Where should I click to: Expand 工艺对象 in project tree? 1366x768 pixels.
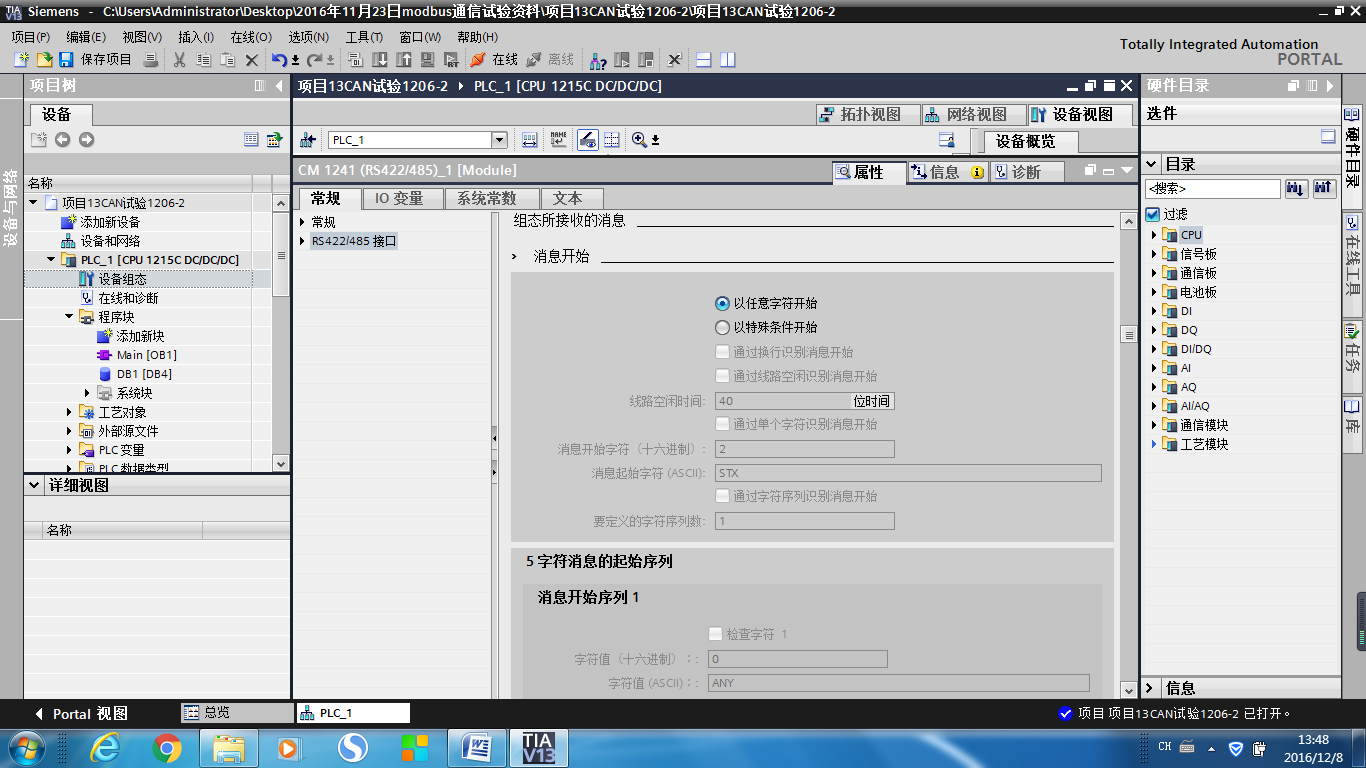(69, 412)
